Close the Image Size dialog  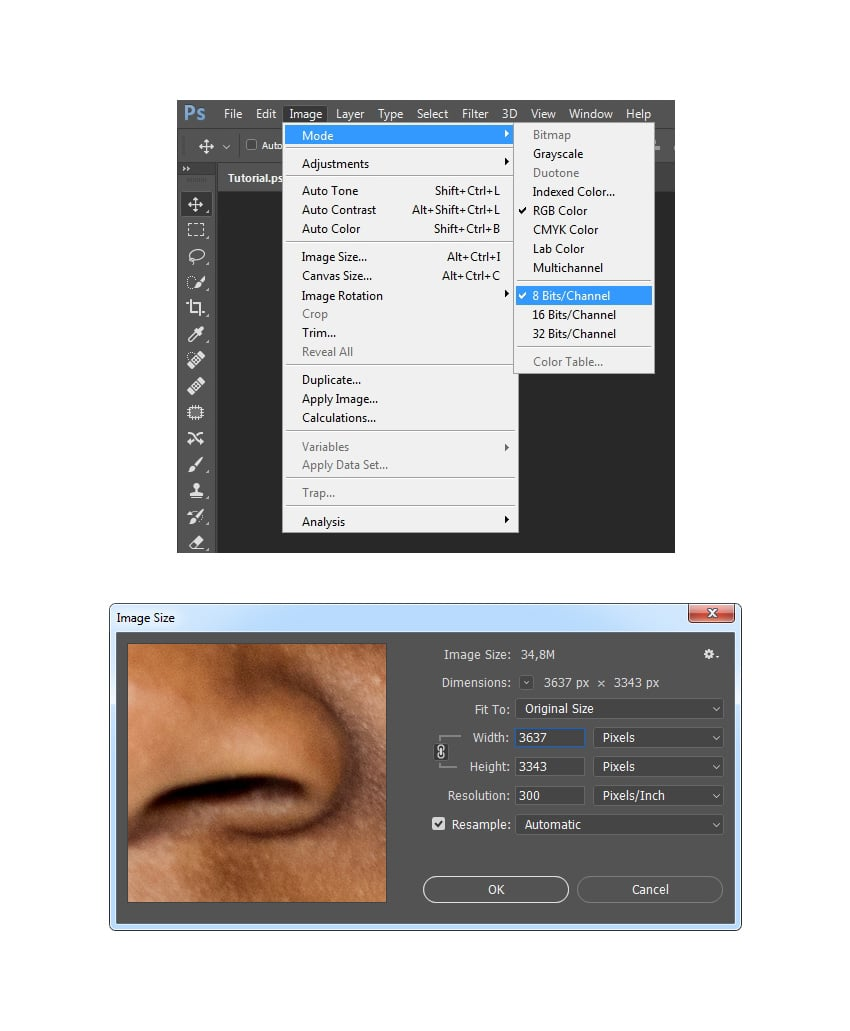(x=712, y=613)
